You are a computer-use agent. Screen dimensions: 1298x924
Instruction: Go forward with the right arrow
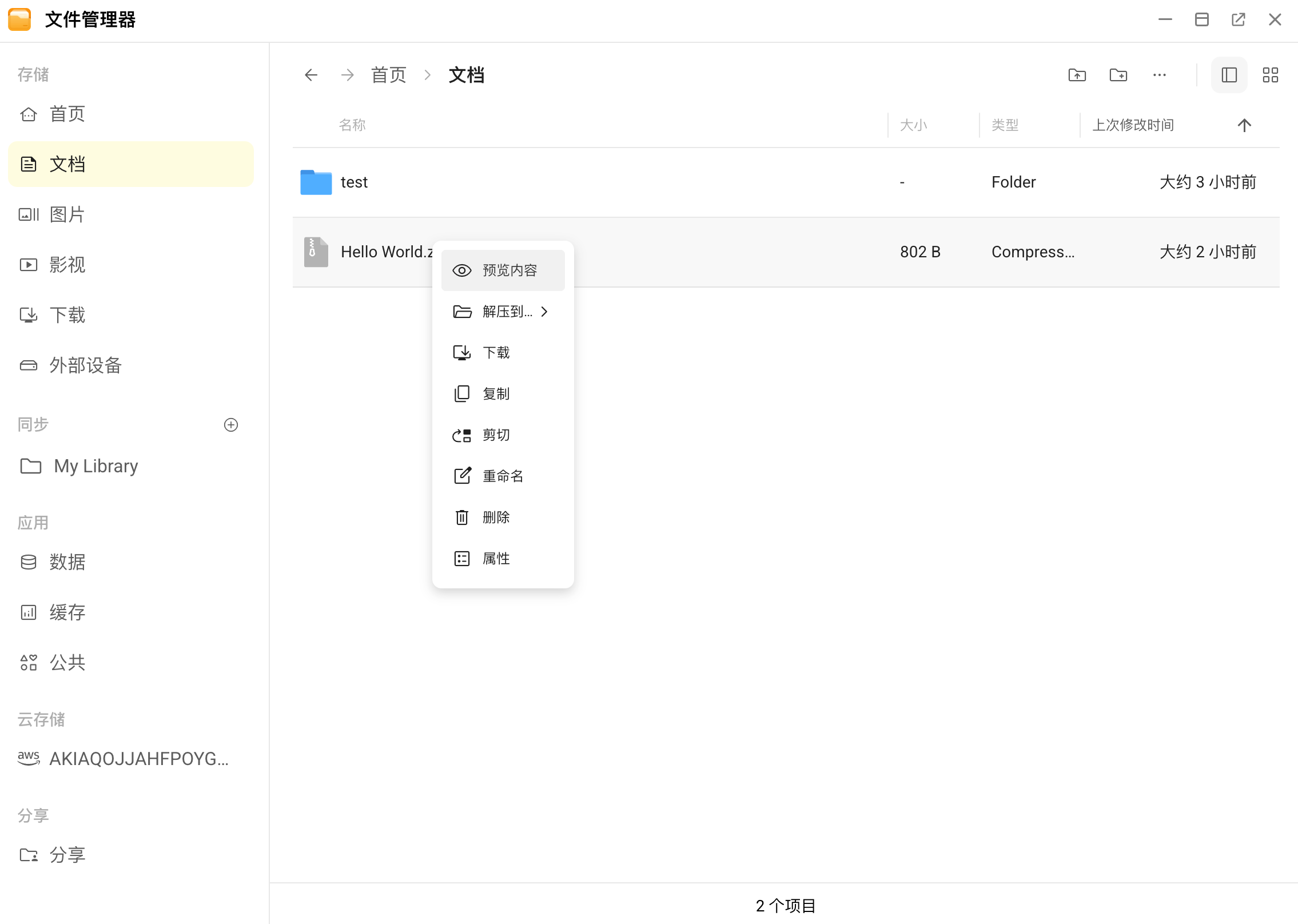[x=347, y=75]
